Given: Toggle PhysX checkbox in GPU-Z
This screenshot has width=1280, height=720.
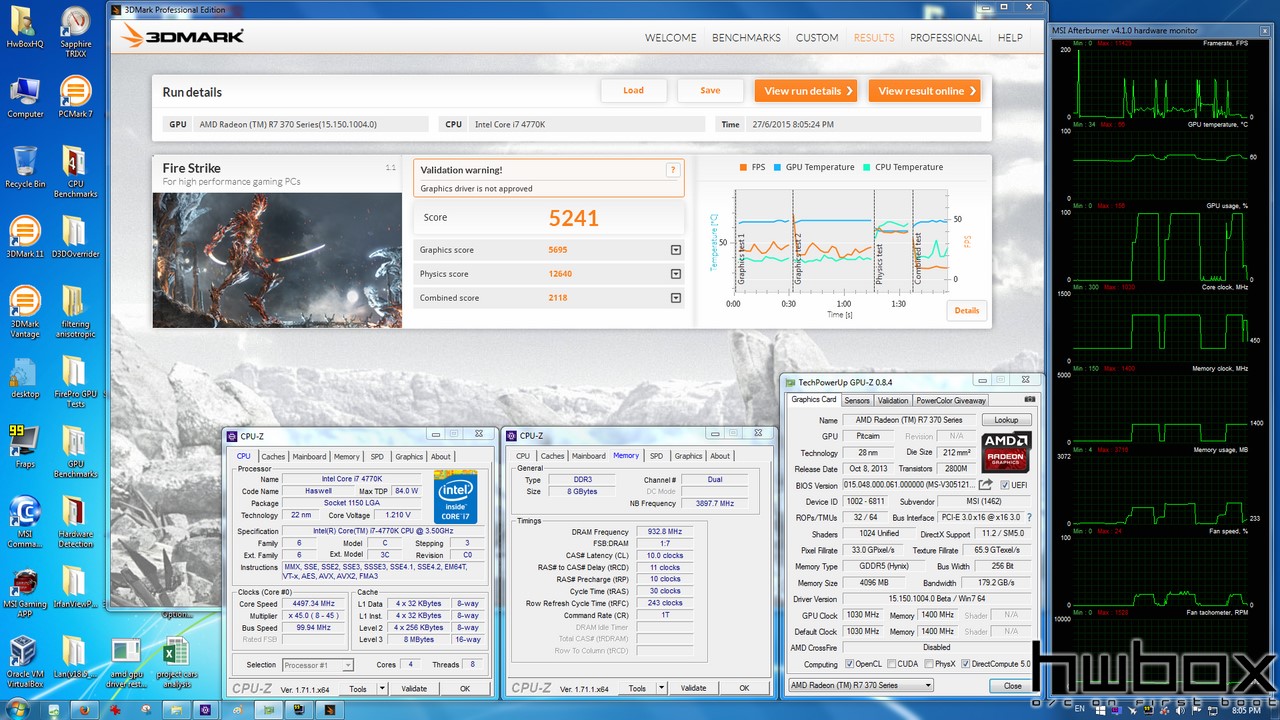Looking at the screenshot, I should 928,664.
